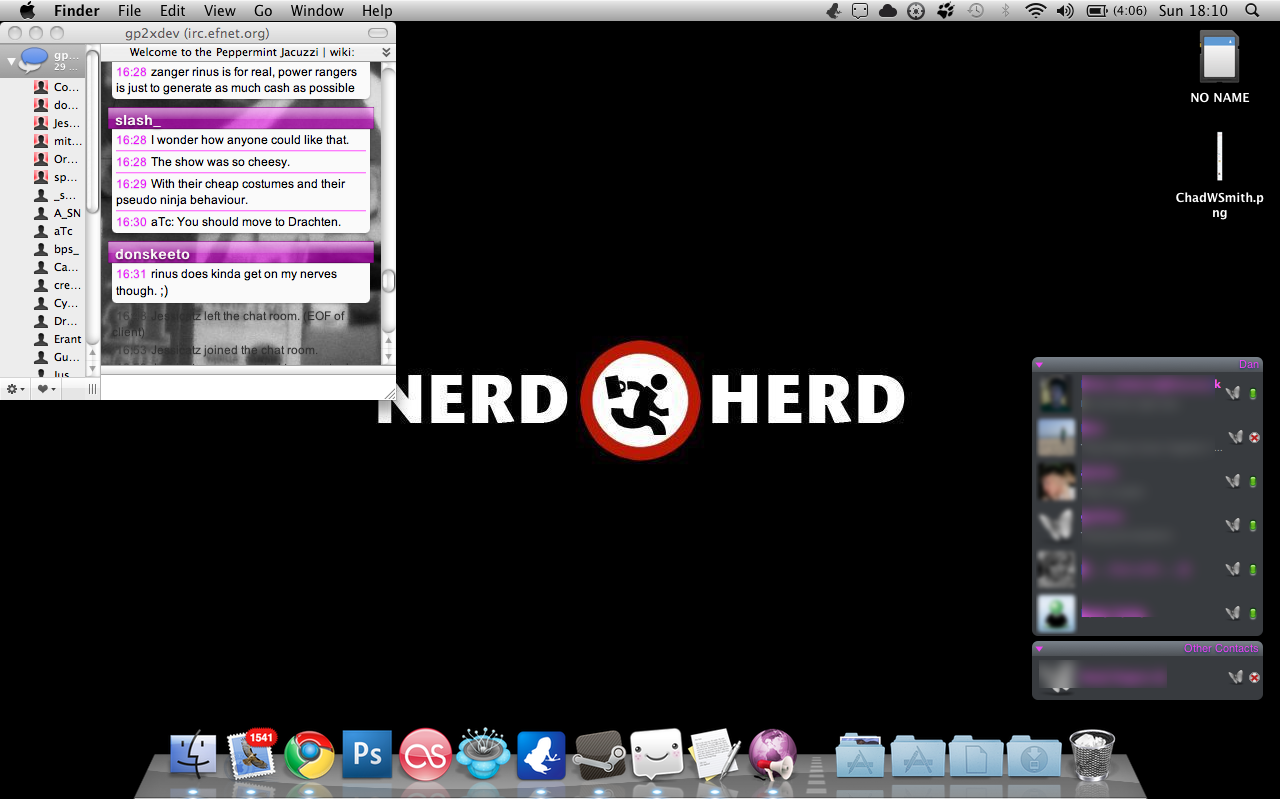Collapse the gp2xdev channel group triangle

click(11, 61)
